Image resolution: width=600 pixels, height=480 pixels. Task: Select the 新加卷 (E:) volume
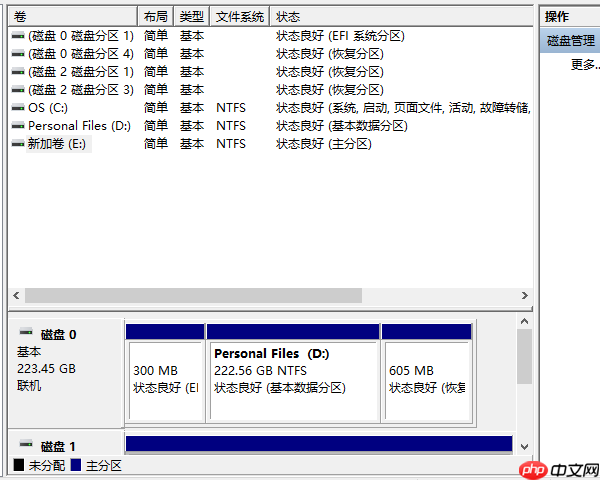pyautogui.click(x=57, y=144)
